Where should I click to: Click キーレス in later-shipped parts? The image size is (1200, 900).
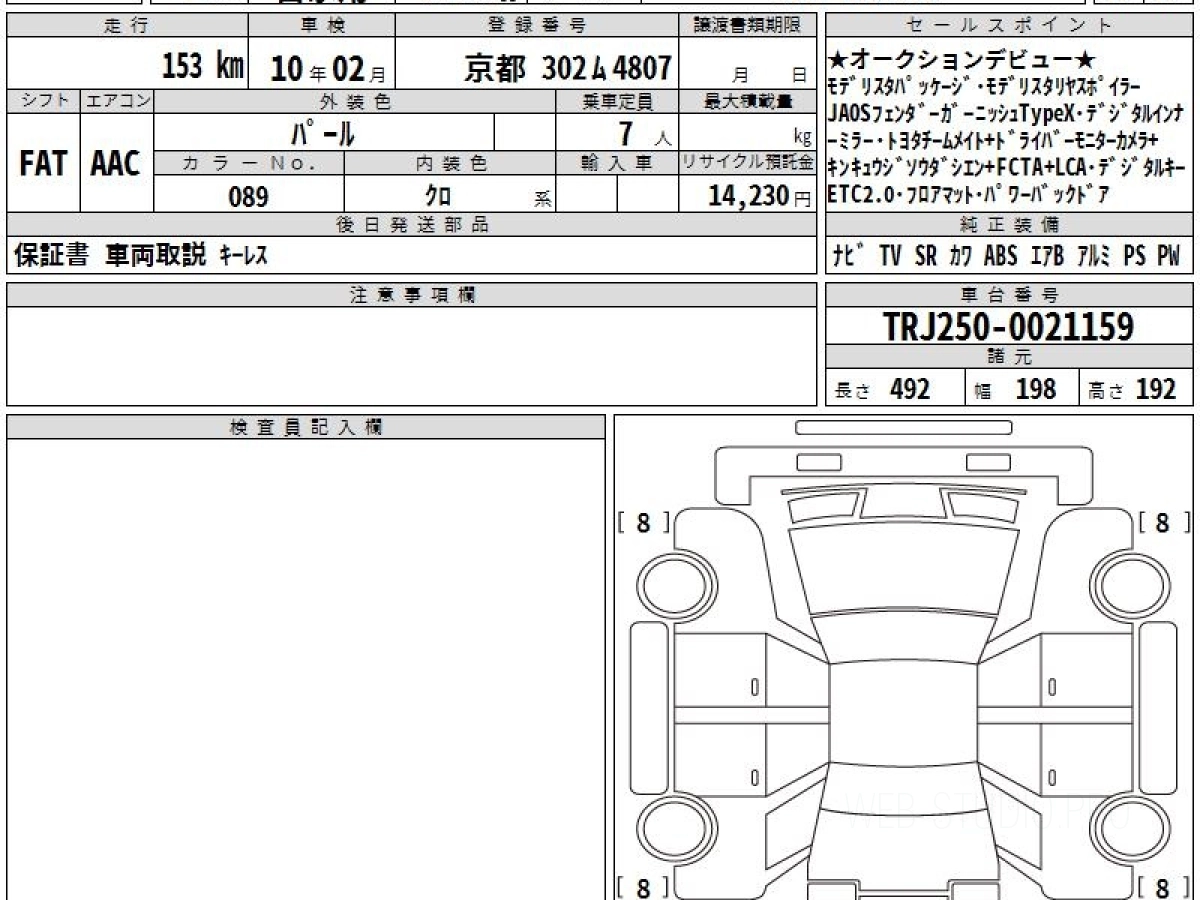243,257
